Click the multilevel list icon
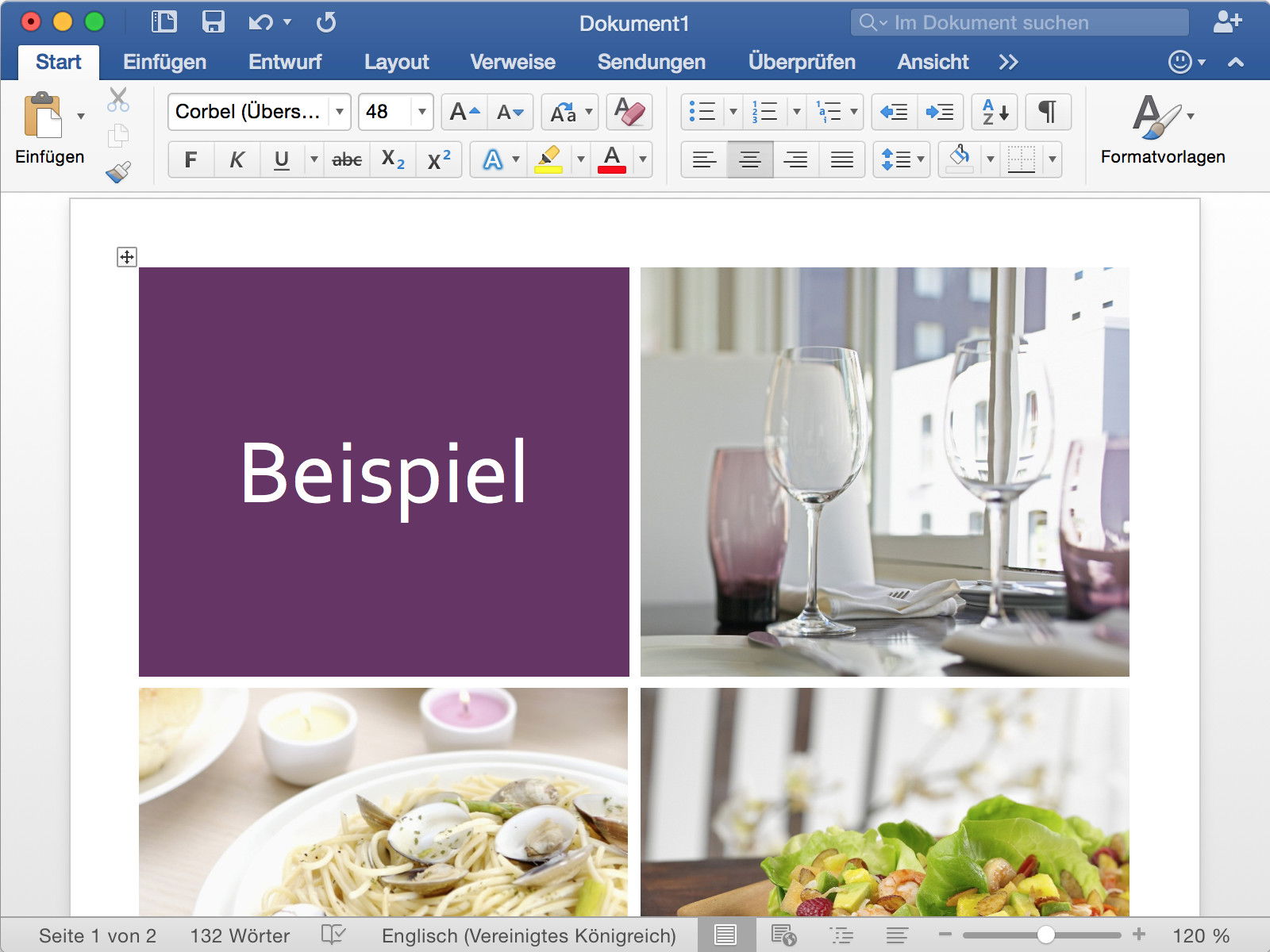This screenshot has width=1270, height=952. pyautogui.click(x=828, y=112)
